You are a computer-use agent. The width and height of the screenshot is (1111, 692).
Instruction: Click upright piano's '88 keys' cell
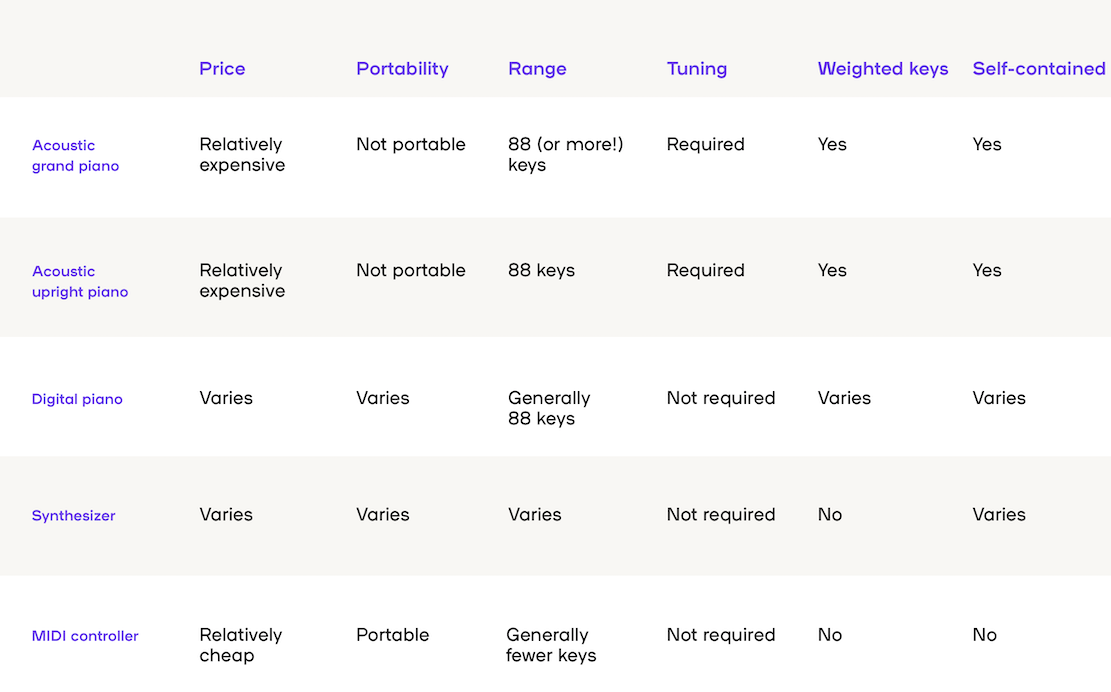[541, 271]
